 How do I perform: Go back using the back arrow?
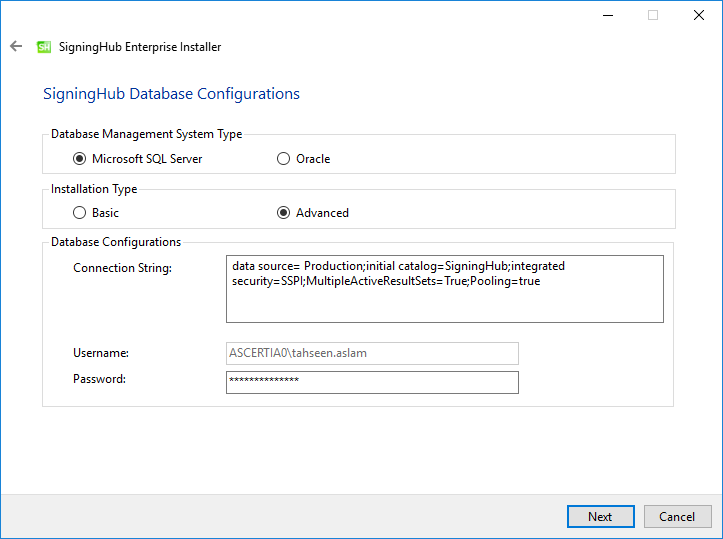click(x=16, y=46)
